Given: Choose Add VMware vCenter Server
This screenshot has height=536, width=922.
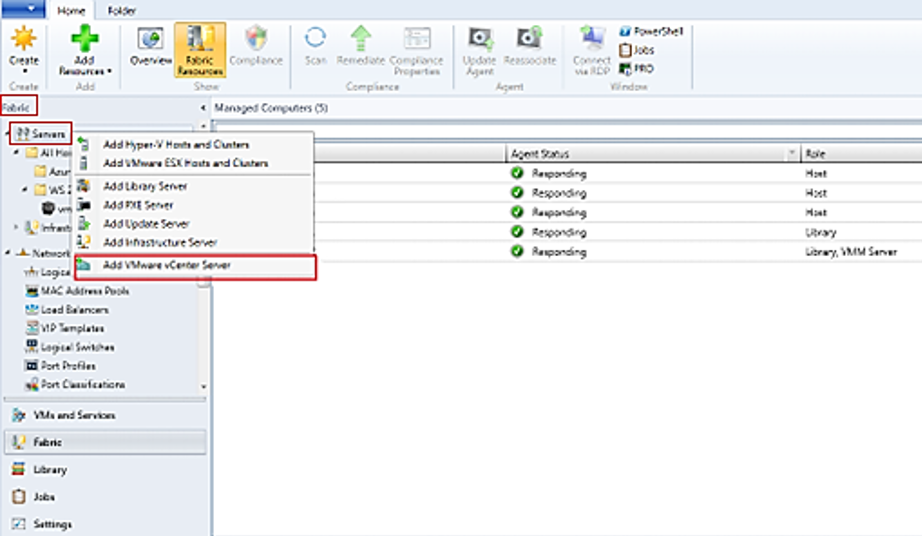Looking at the screenshot, I should pos(166,266).
